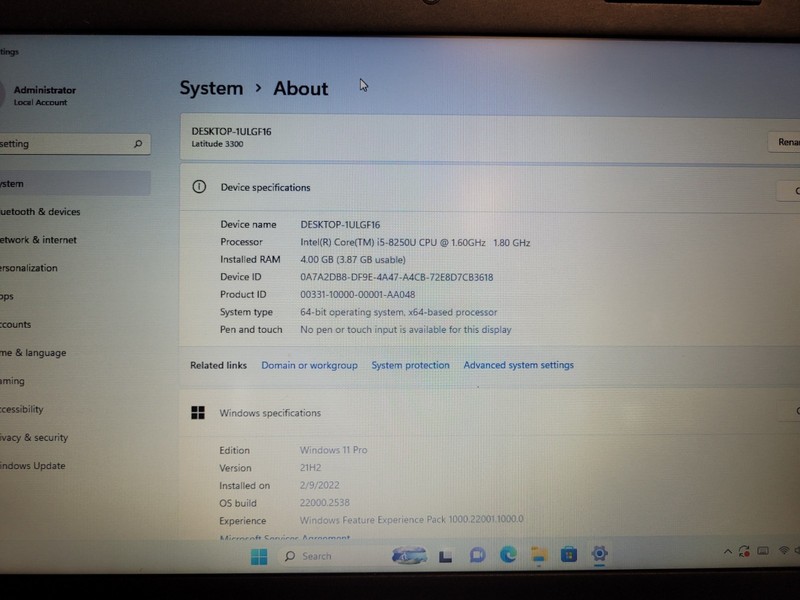The width and height of the screenshot is (800, 600).
Task: Click the magnifier icon in settings search
Action: pyautogui.click(x=138, y=144)
